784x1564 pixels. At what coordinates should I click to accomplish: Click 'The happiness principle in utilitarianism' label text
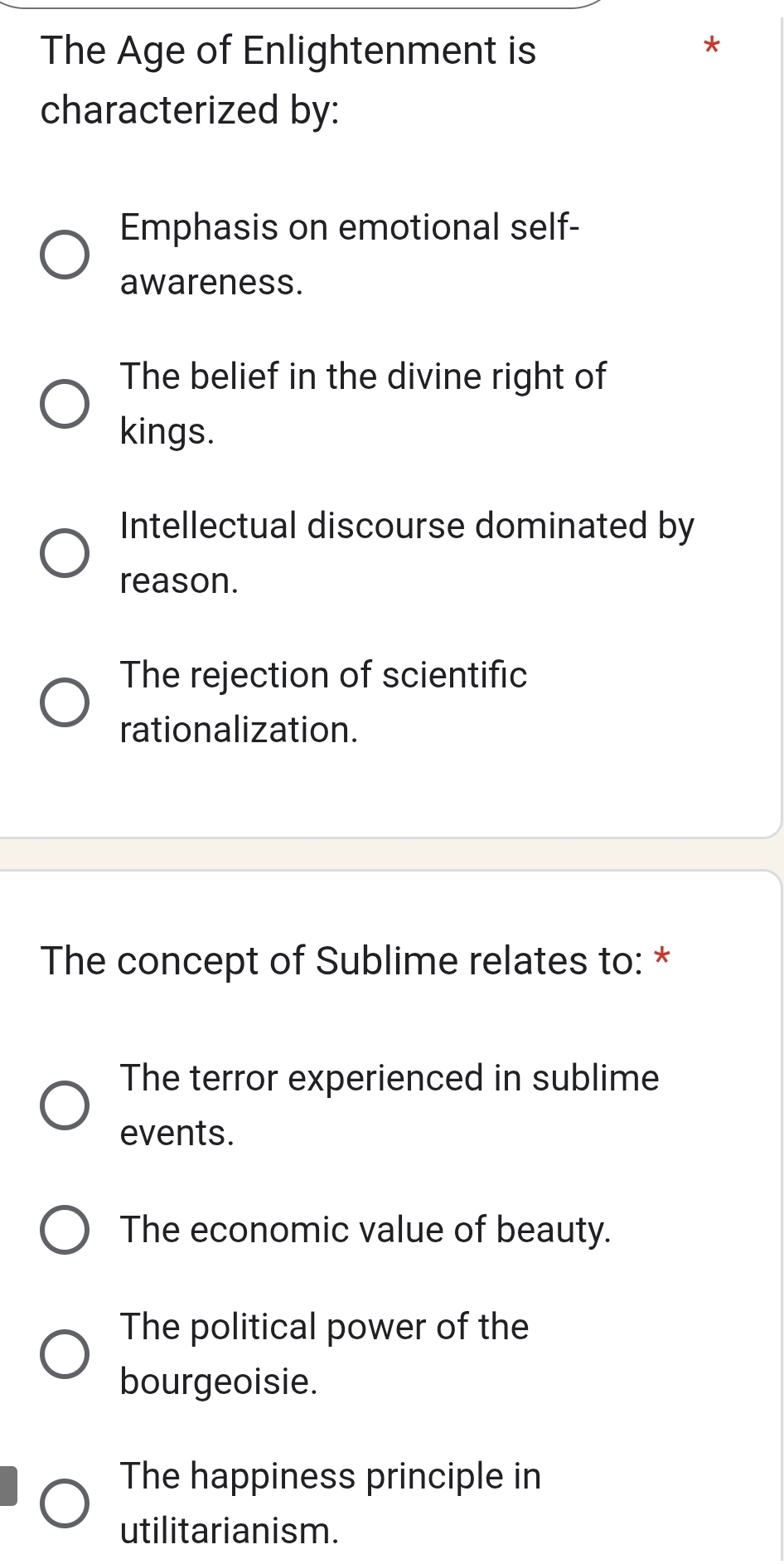(x=330, y=1503)
